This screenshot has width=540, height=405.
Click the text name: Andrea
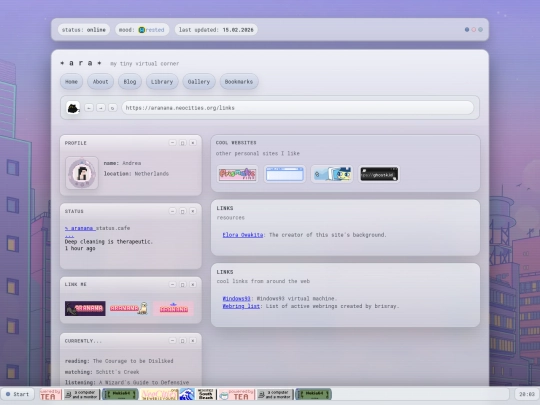pyautogui.click(x=122, y=163)
